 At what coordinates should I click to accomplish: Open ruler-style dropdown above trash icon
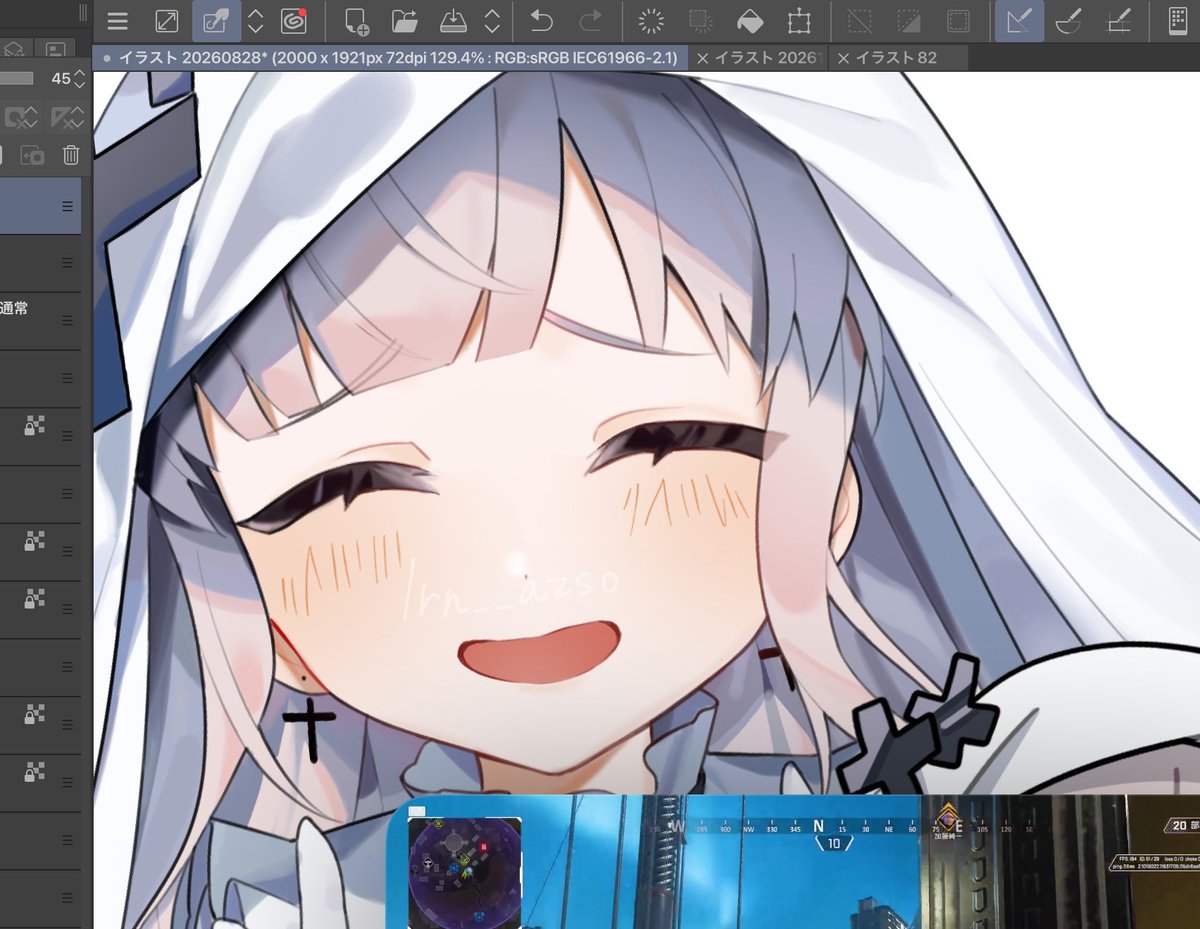(66, 118)
